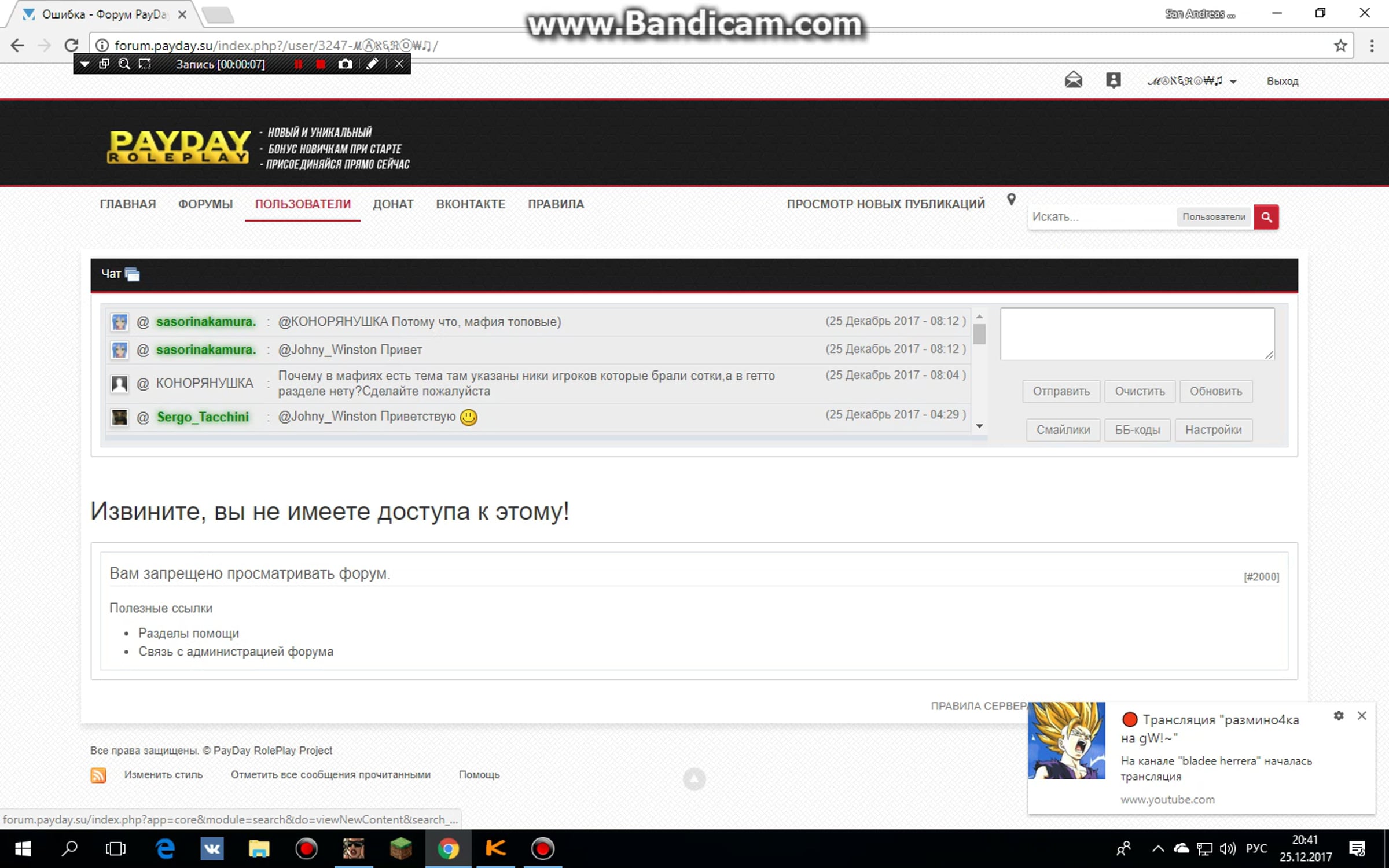Open VK app in the taskbar

click(x=212, y=849)
